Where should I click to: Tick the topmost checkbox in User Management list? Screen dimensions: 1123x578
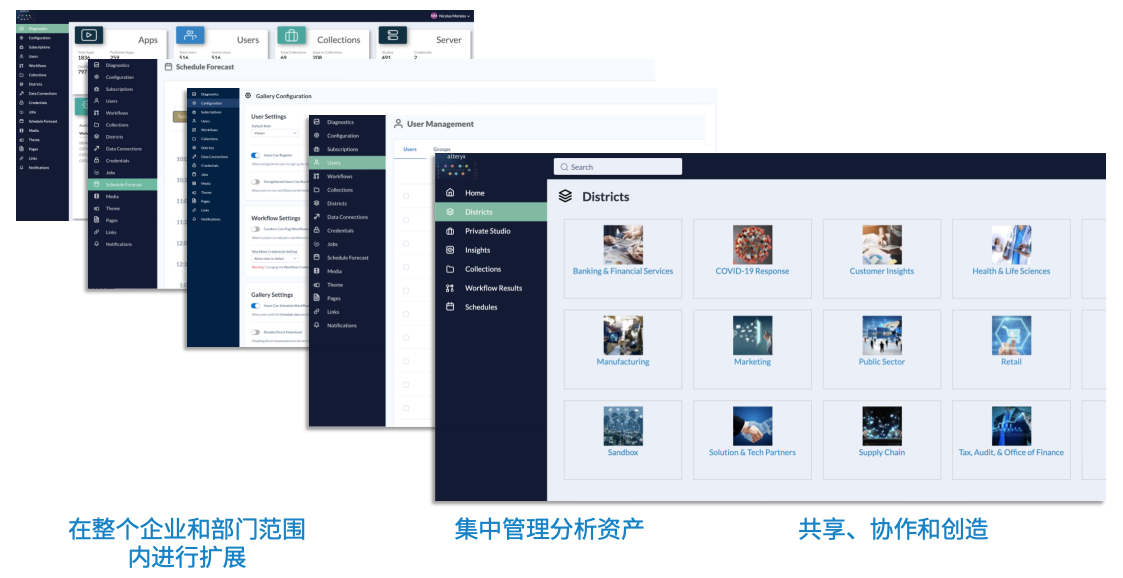(x=406, y=196)
